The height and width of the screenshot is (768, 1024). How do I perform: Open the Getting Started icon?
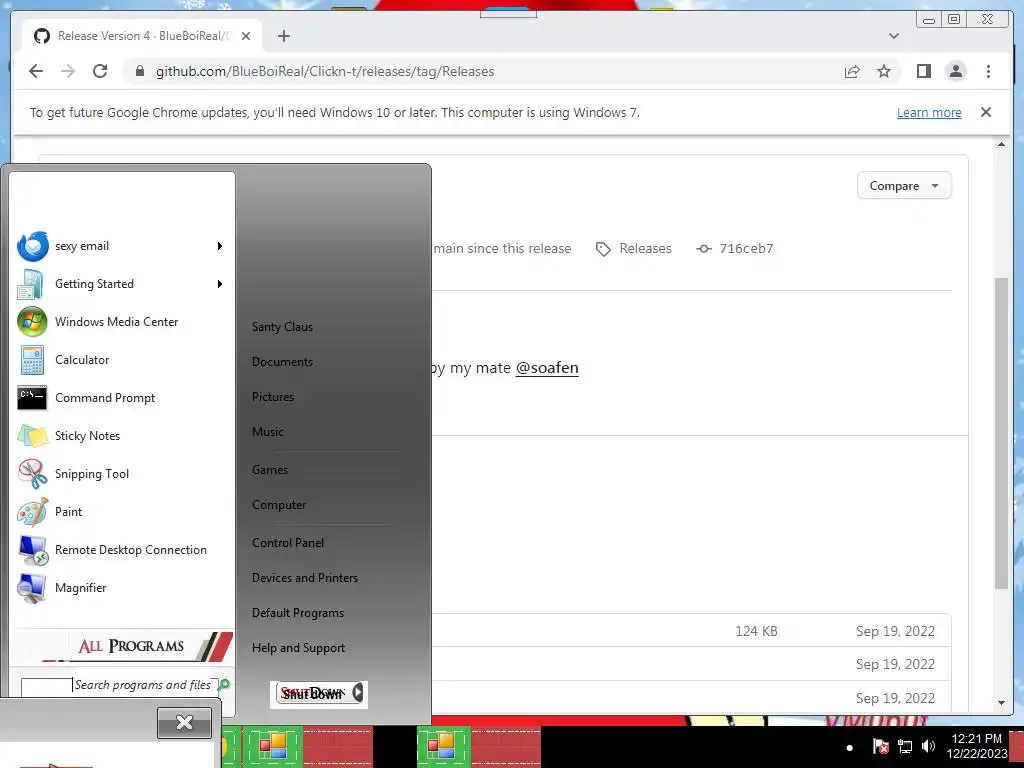[x=31, y=284]
